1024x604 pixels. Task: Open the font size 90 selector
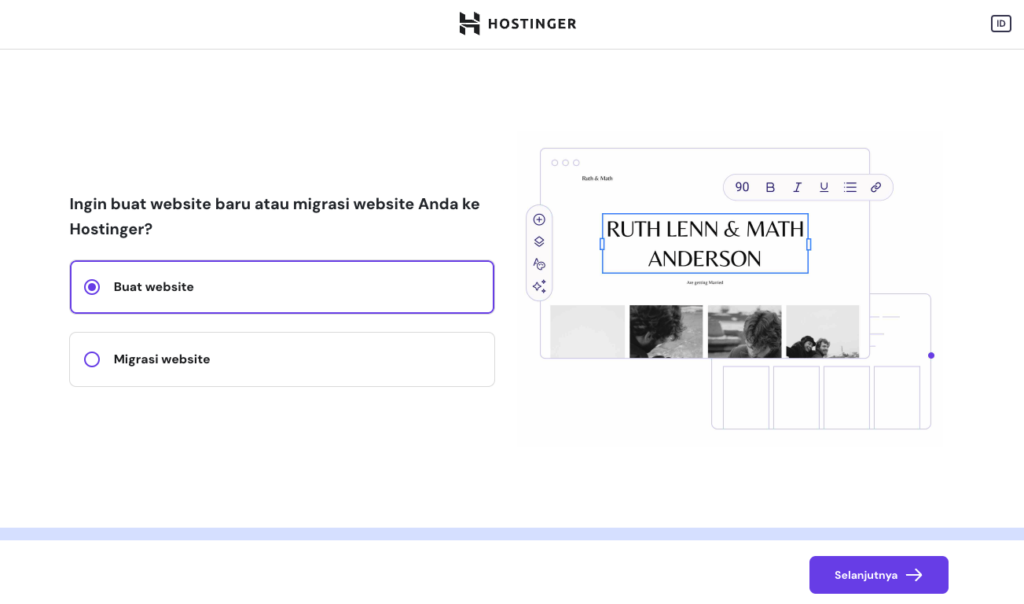pyautogui.click(x=742, y=187)
